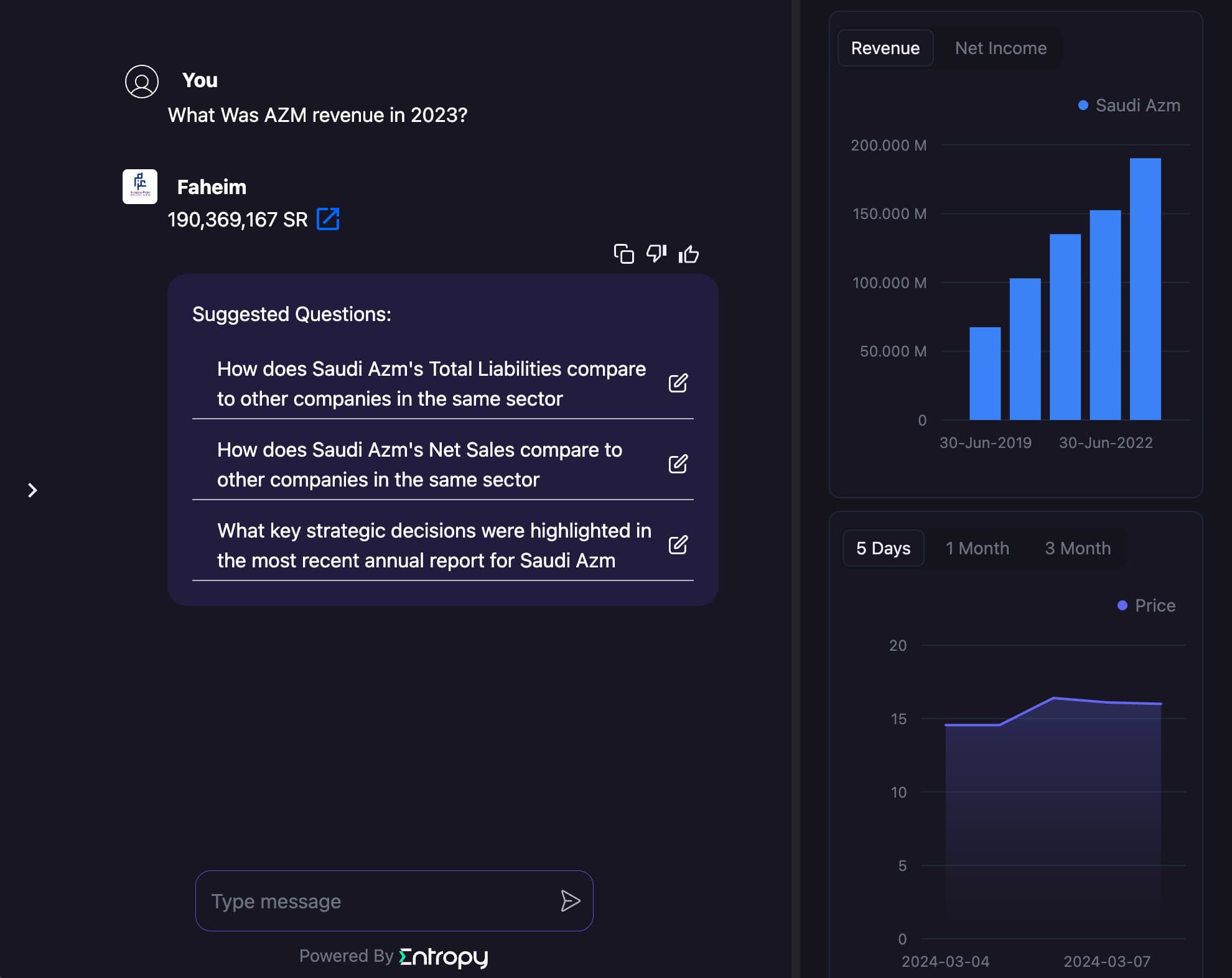The height and width of the screenshot is (978, 1232).
Task: Edit the Total Liabilities suggested question
Action: 678,383
